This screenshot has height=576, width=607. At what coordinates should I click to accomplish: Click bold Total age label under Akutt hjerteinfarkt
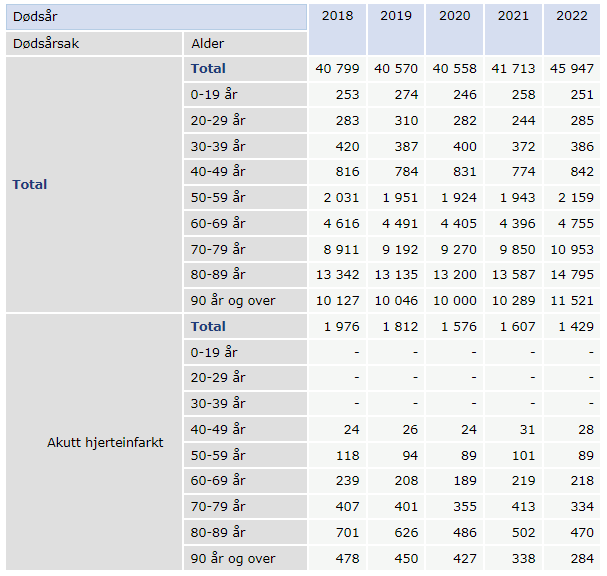click(x=208, y=326)
